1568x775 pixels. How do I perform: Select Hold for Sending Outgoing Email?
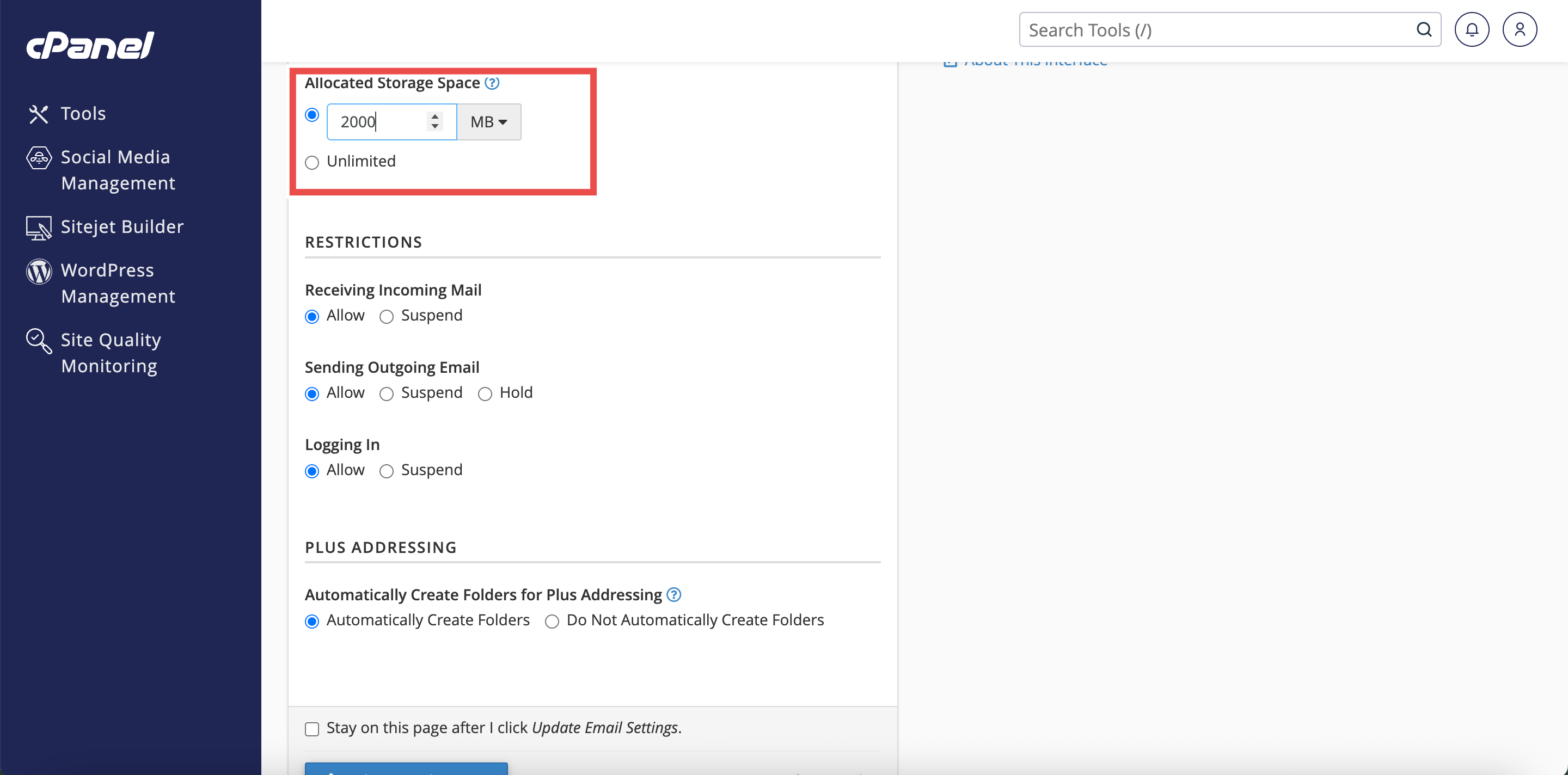pyautogui.click(x=485, y=393)
